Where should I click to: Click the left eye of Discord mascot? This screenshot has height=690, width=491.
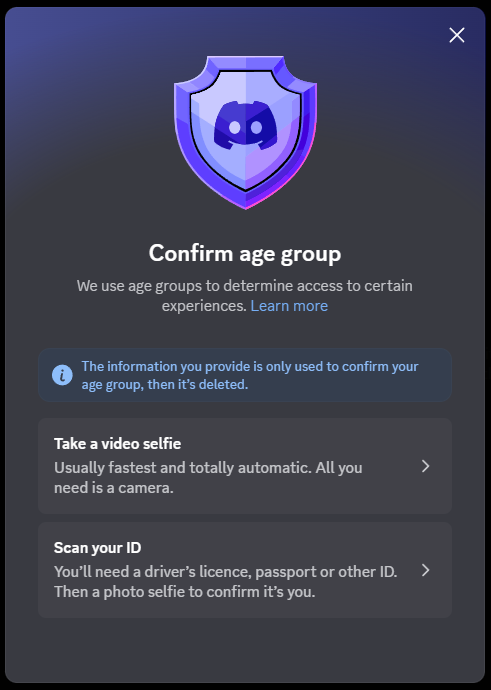pyautogui.click(x=235, y=128)
